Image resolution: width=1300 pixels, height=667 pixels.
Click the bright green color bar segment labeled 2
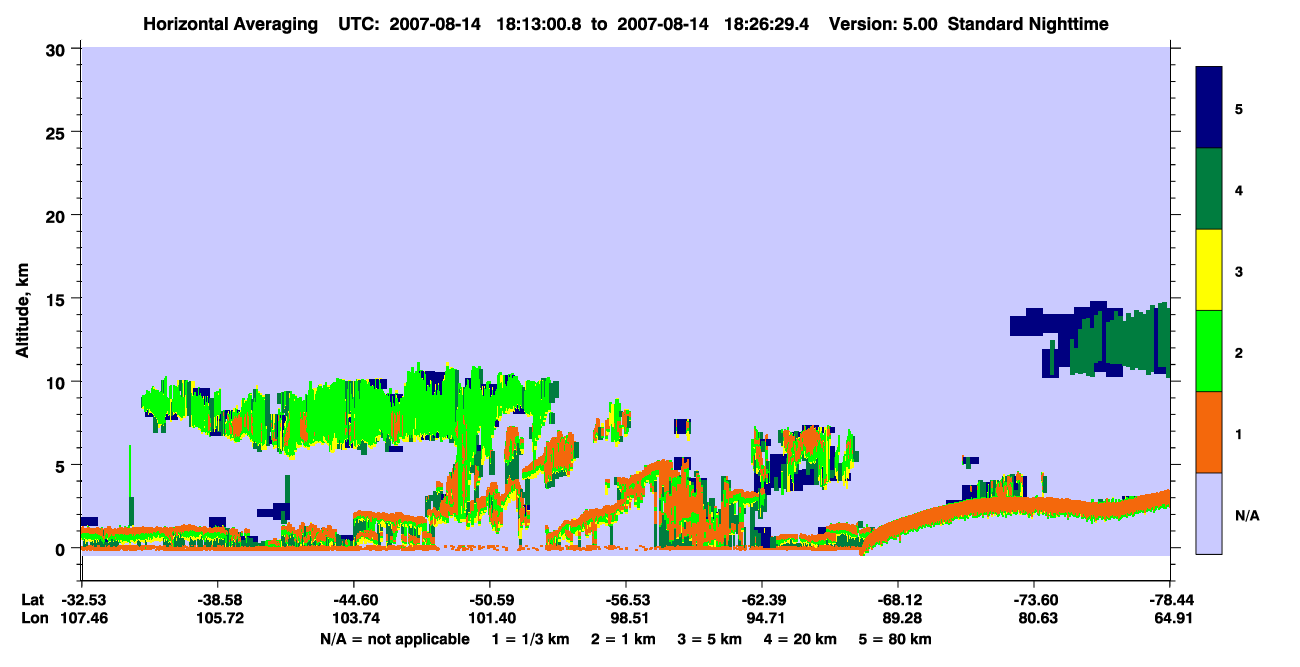click(1209, 351)
